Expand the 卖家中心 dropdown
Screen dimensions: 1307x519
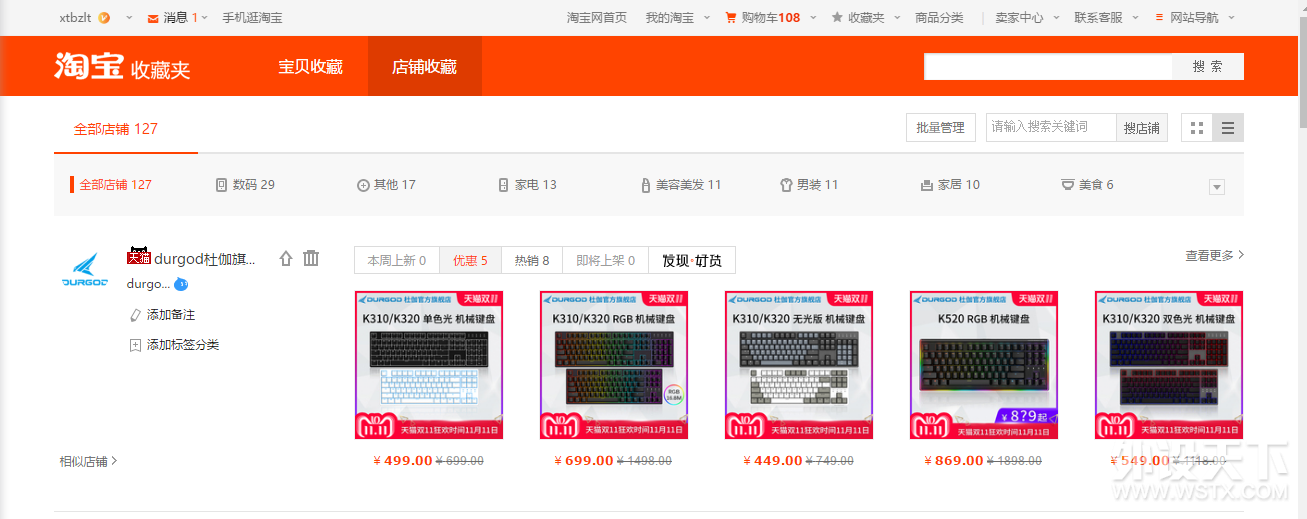pos(1056,18)
